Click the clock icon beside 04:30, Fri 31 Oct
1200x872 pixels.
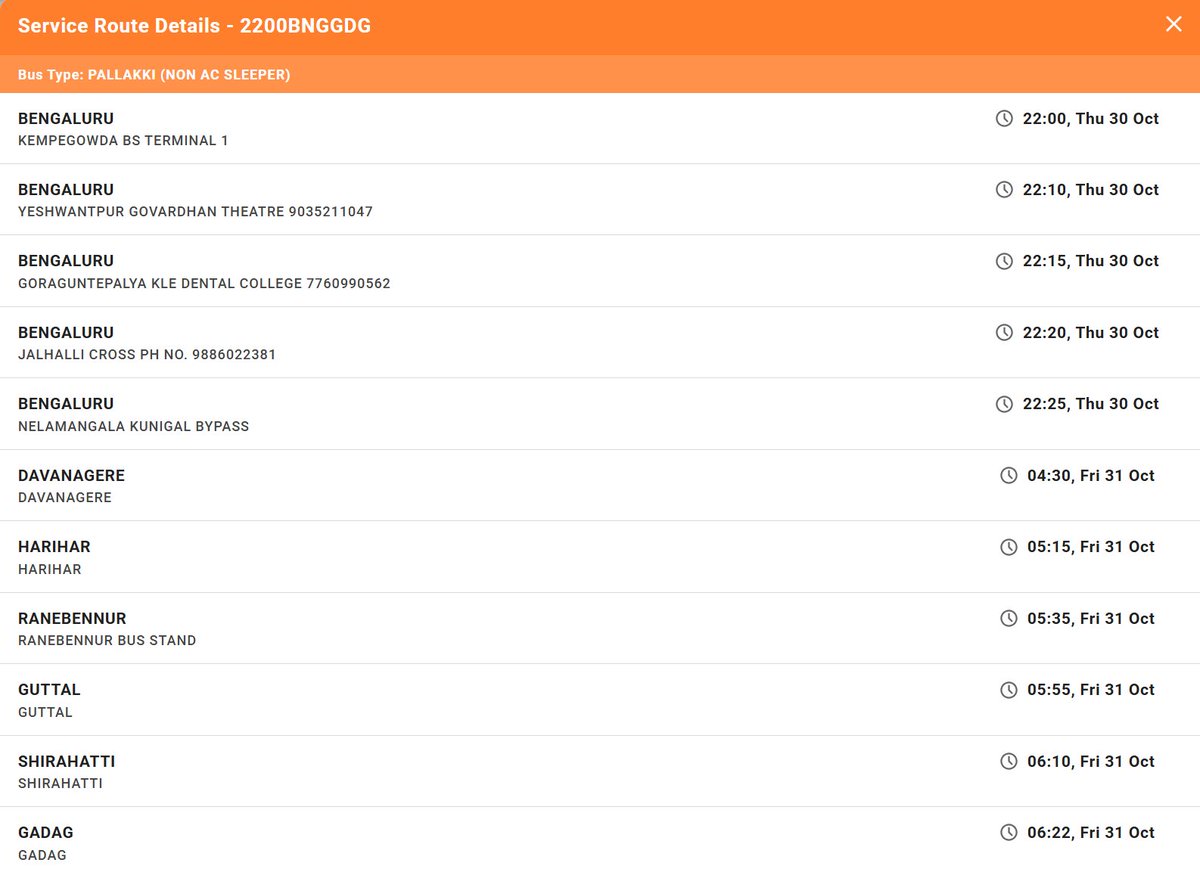1008,476
